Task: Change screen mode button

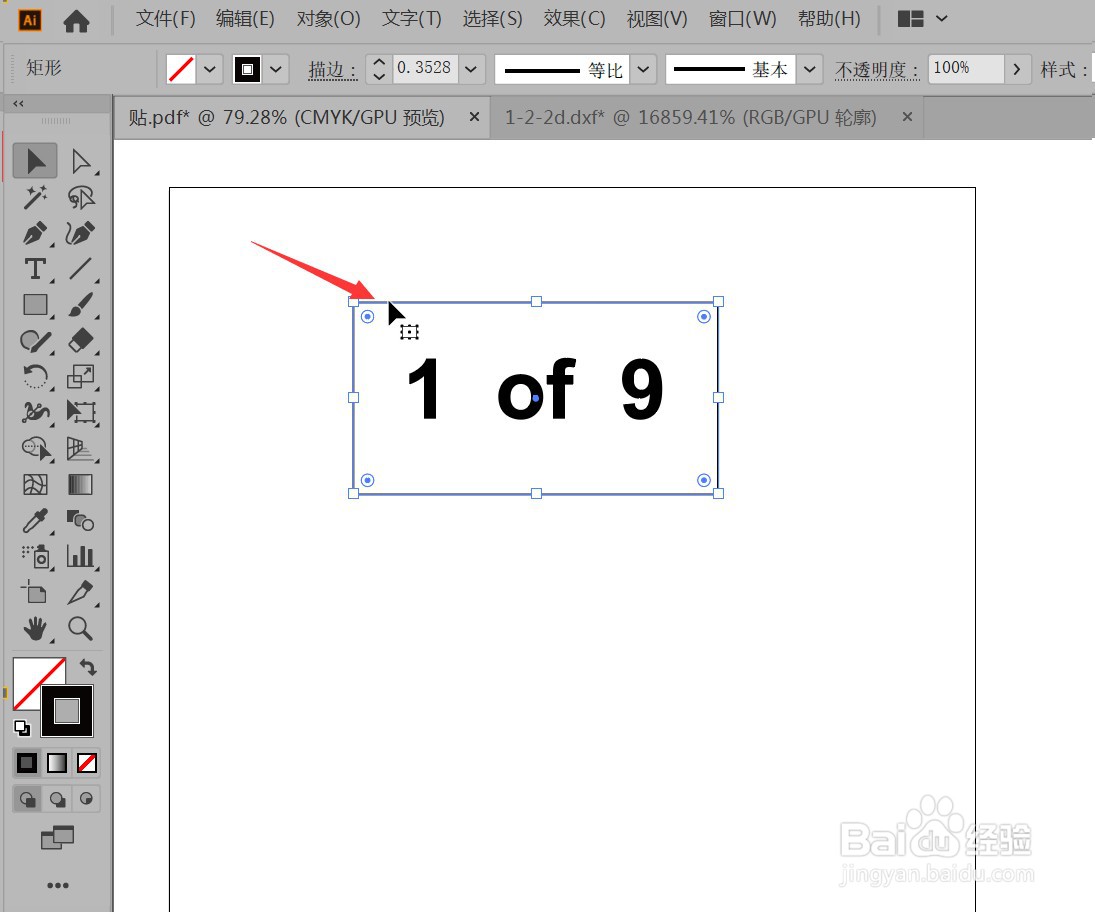Action: click(x=57, y=837)
